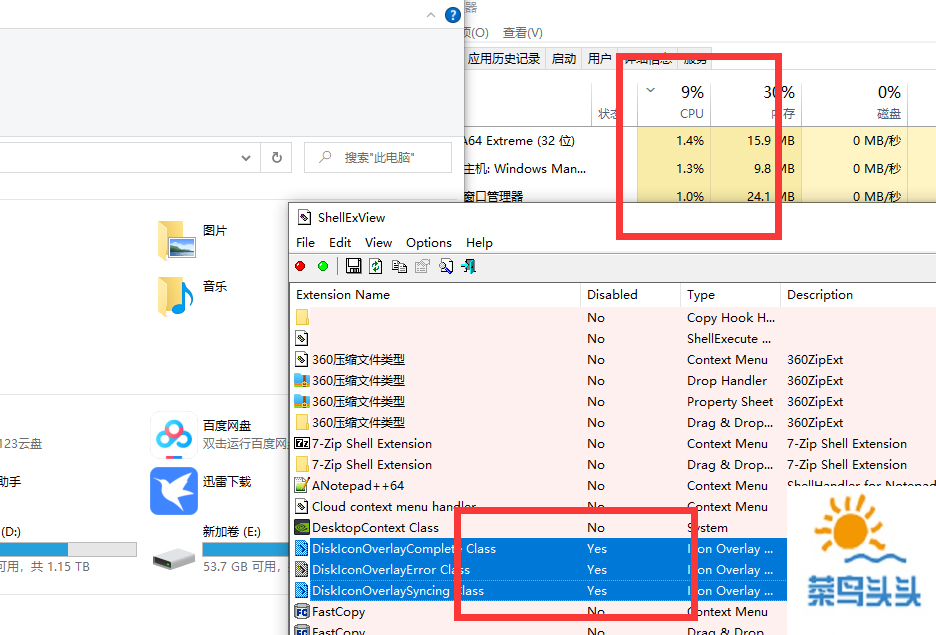Image resolution: width=936 pixels, height=635 pixels.
Task: Open the address bar history dropdown
Action: click(246, 158)
